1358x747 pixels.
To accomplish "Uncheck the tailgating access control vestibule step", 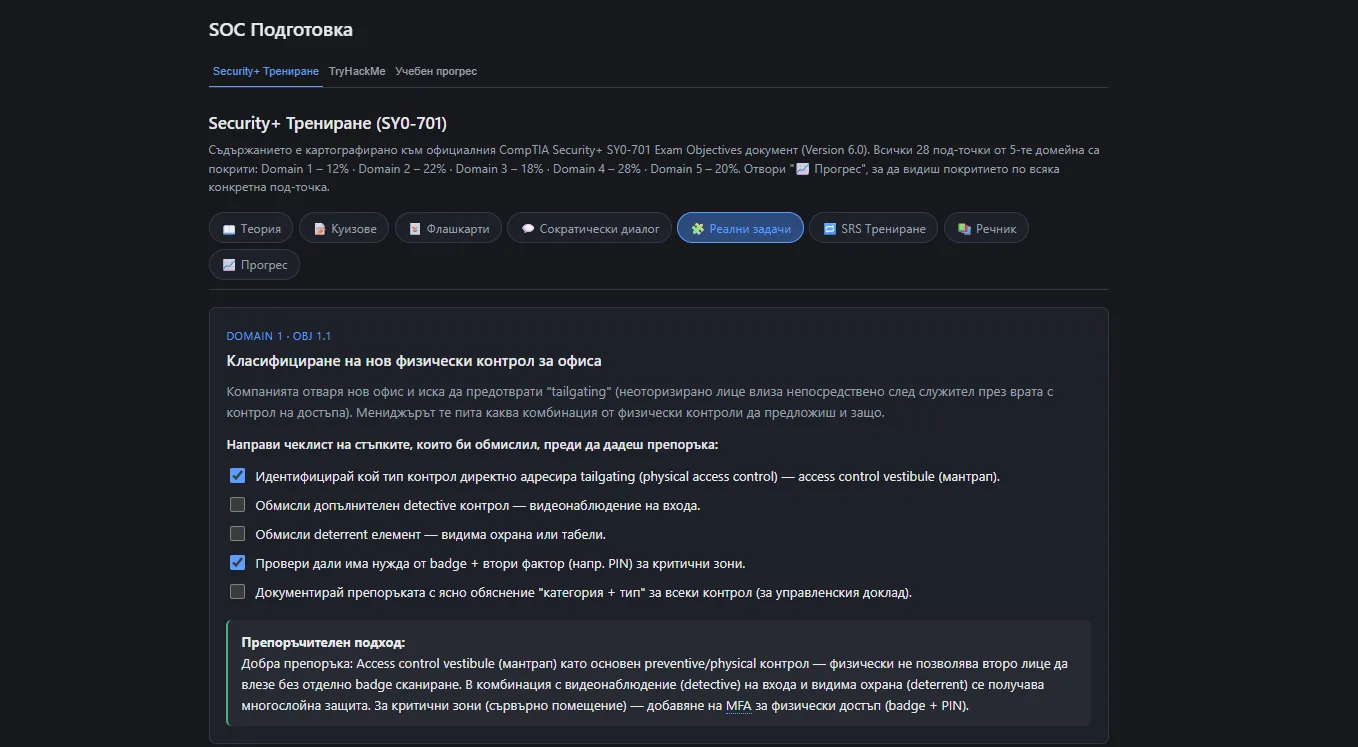I will (x=237, y=476).
